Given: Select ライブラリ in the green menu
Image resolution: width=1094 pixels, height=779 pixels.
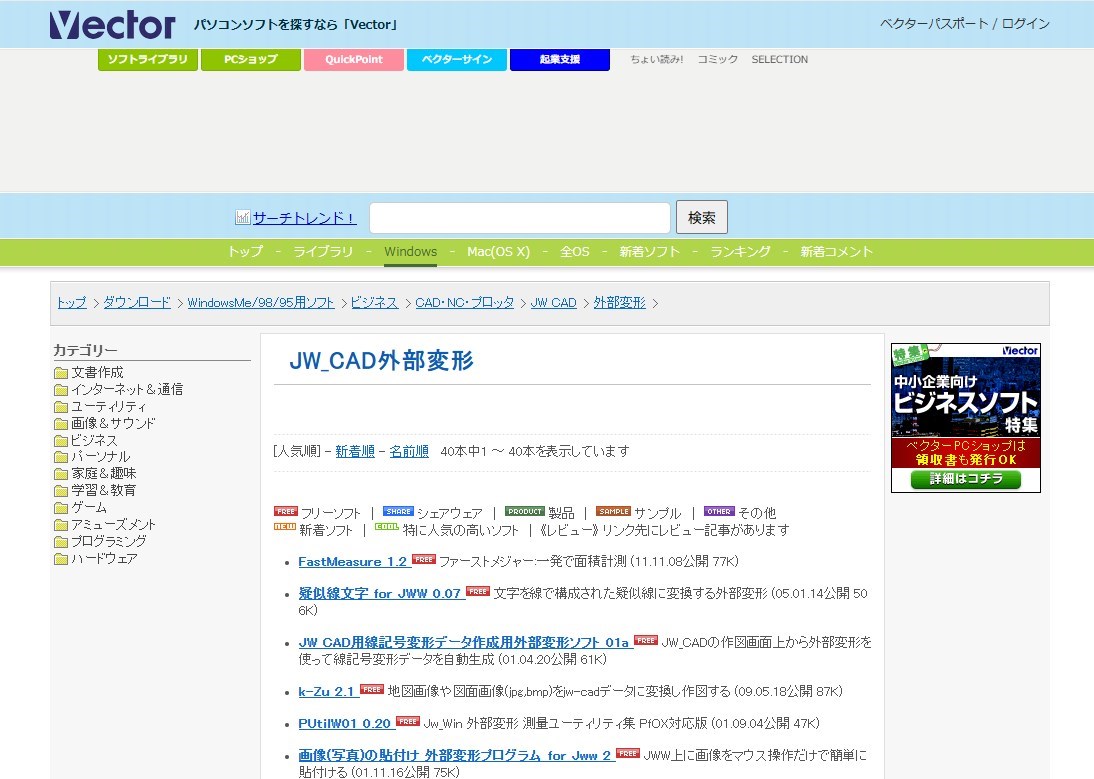Looking at the screenshot, I should (322, 252).
